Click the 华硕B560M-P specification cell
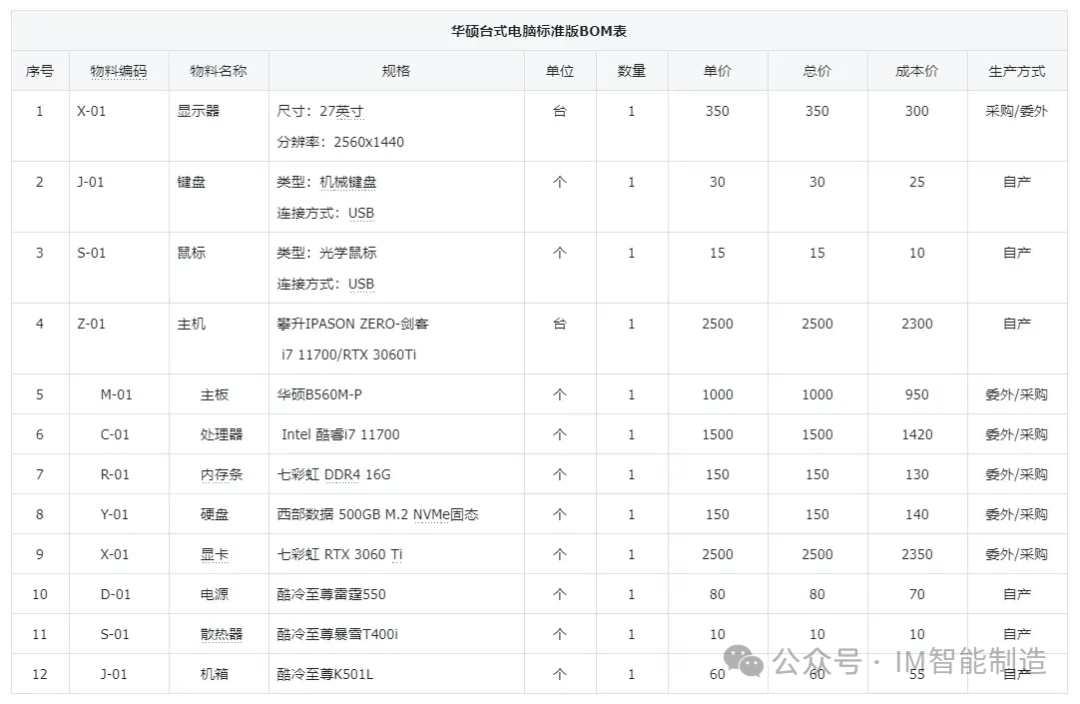This screenshot has height=704, width=1080. 319,394
